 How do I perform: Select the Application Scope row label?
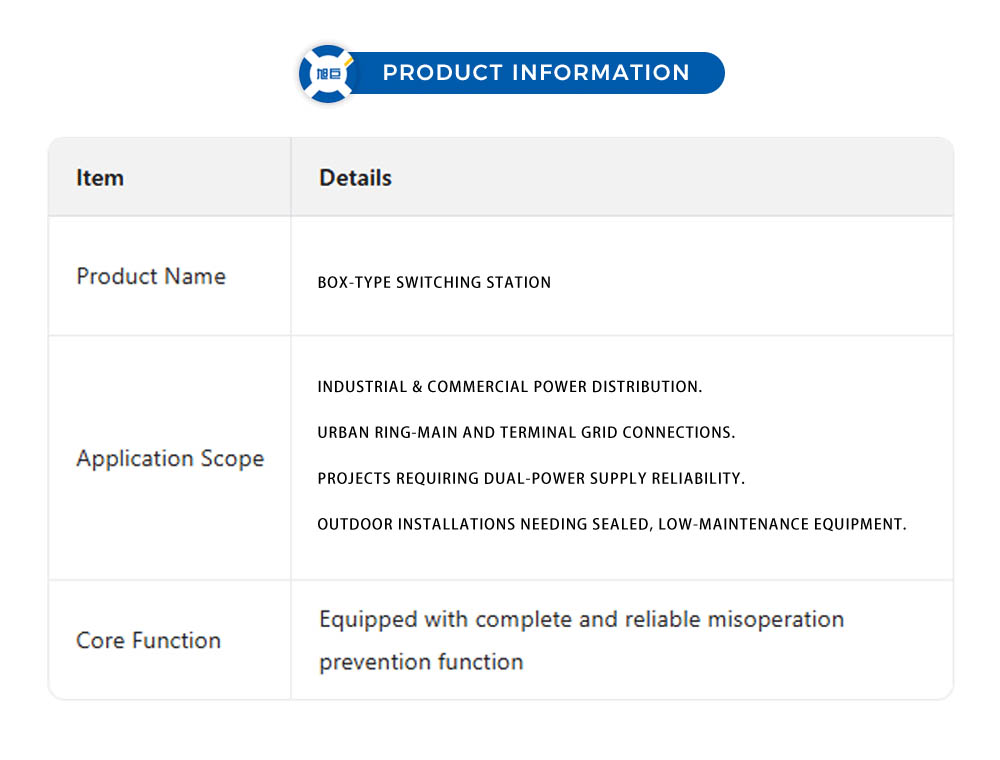tap(170, 459)
